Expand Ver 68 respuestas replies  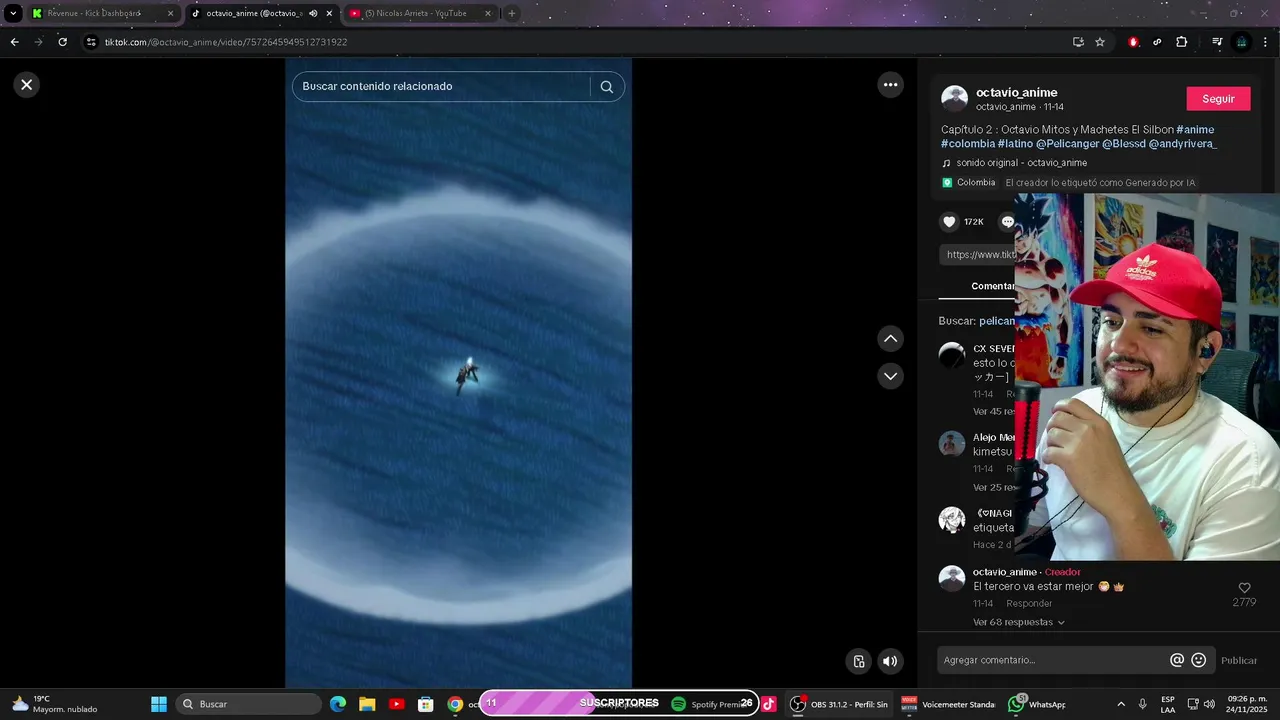(1019, 622)
